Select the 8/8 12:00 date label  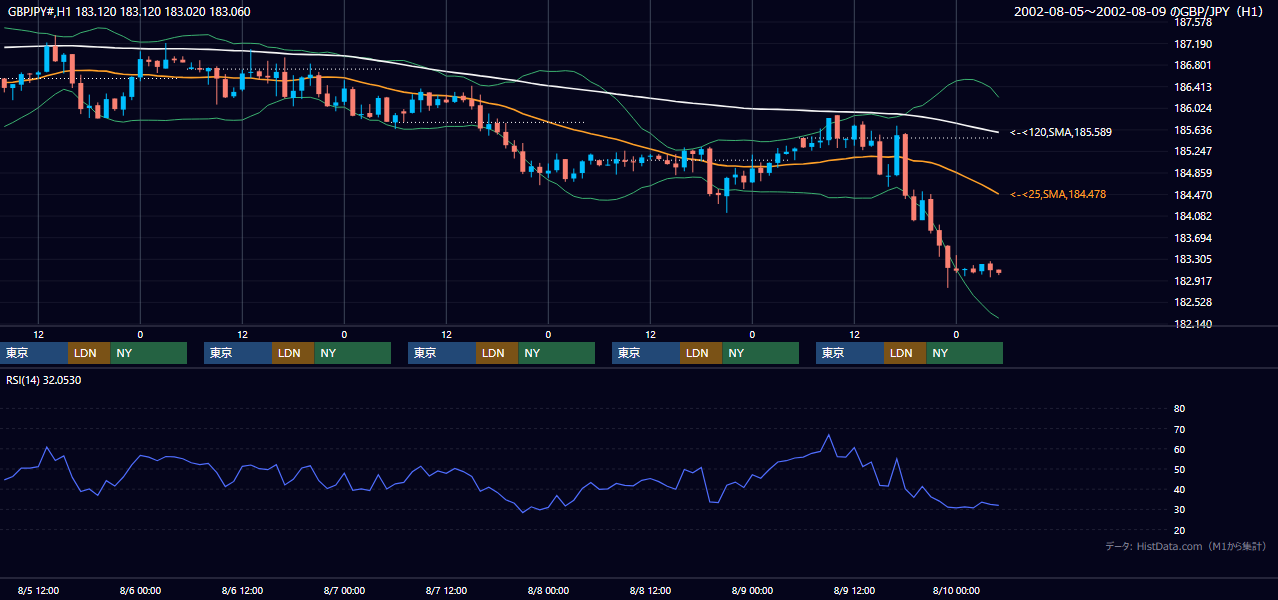650,590
